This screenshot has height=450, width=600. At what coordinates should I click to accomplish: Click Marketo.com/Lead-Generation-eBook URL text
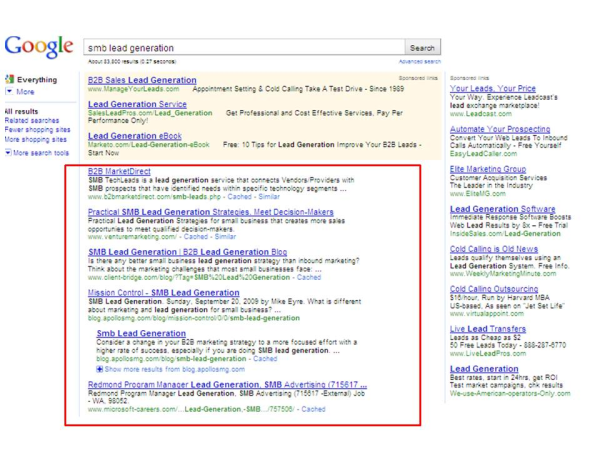click(148, 145)
